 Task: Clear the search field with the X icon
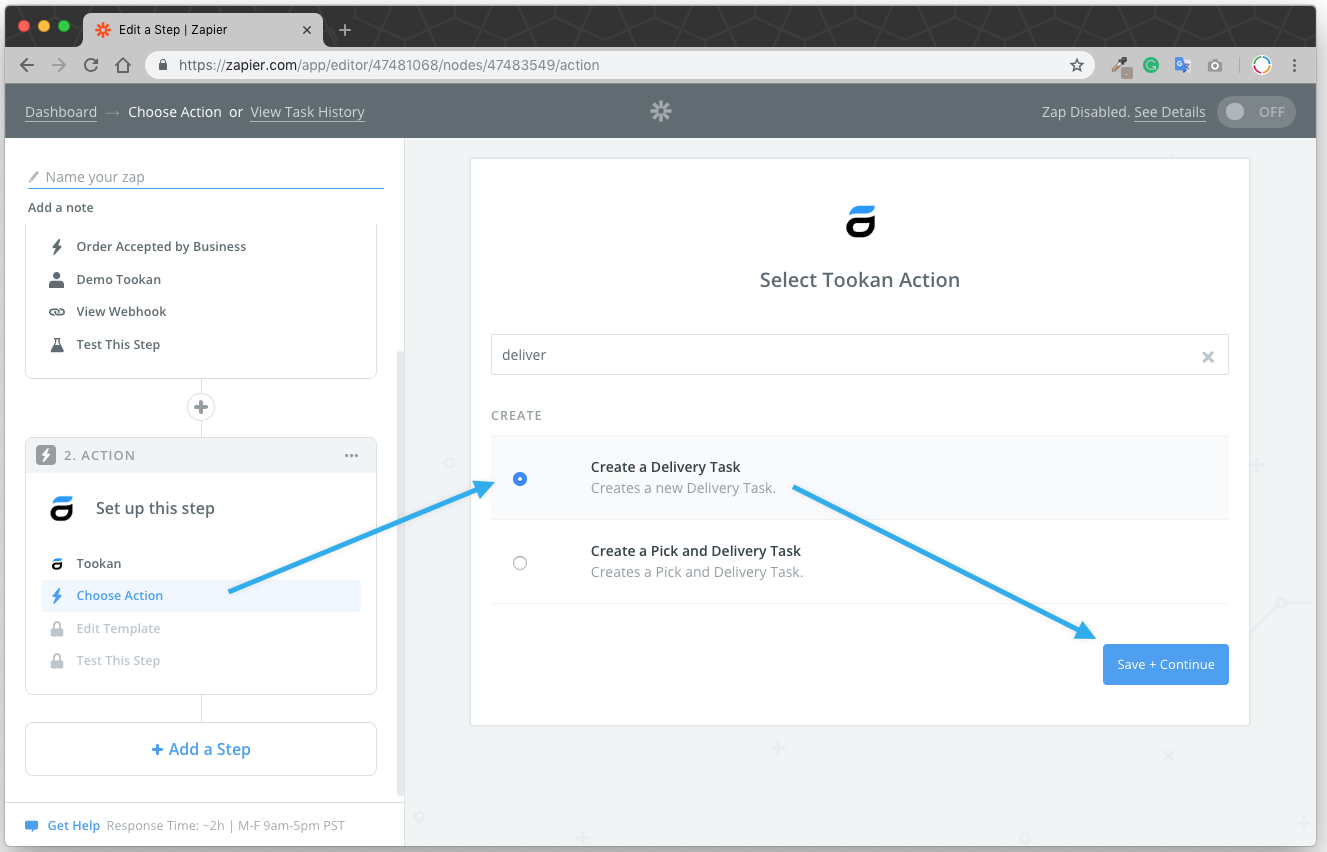[1208, 356]
